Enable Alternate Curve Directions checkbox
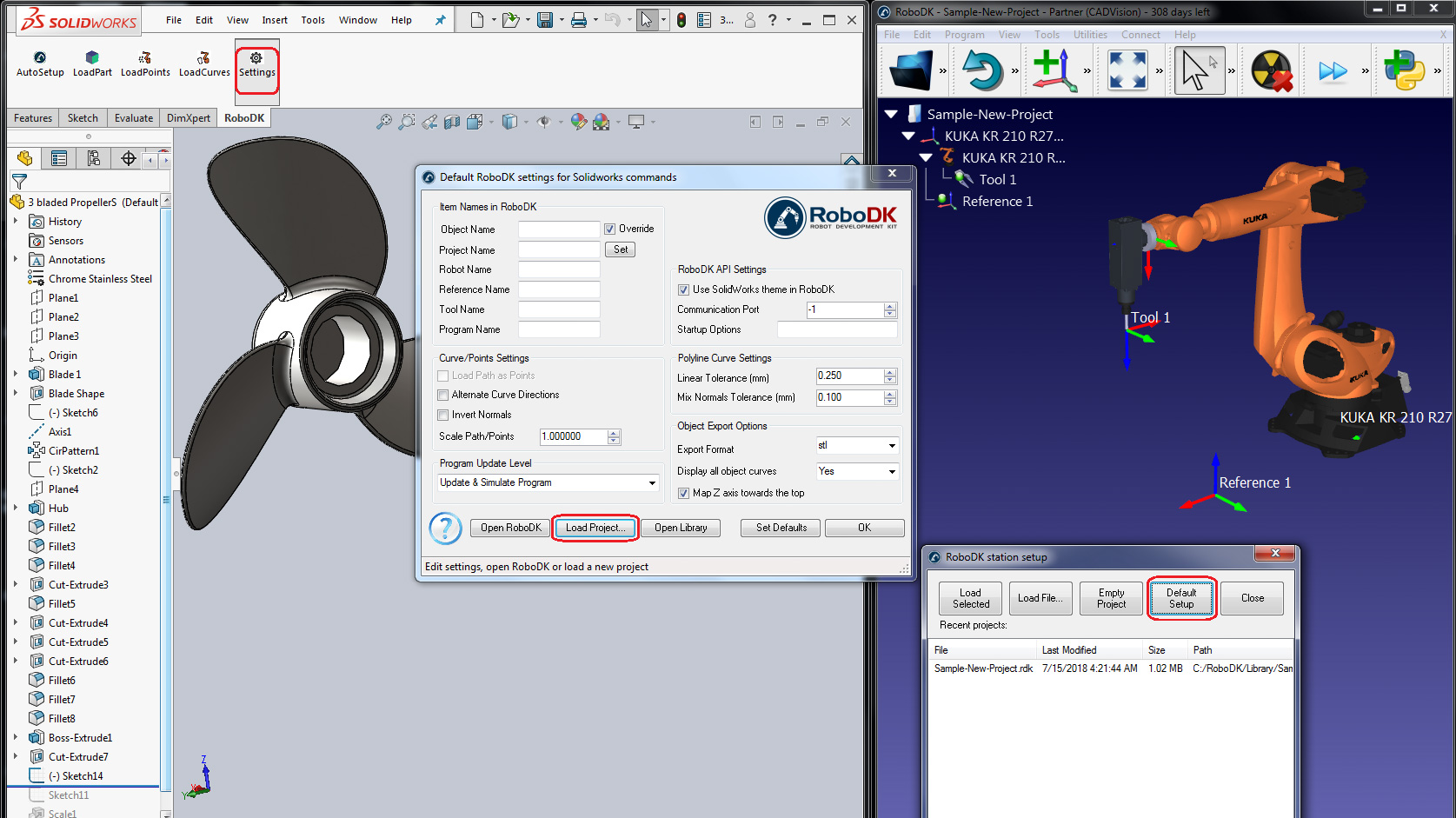The image size is (1456, 818). pos(443,396)
